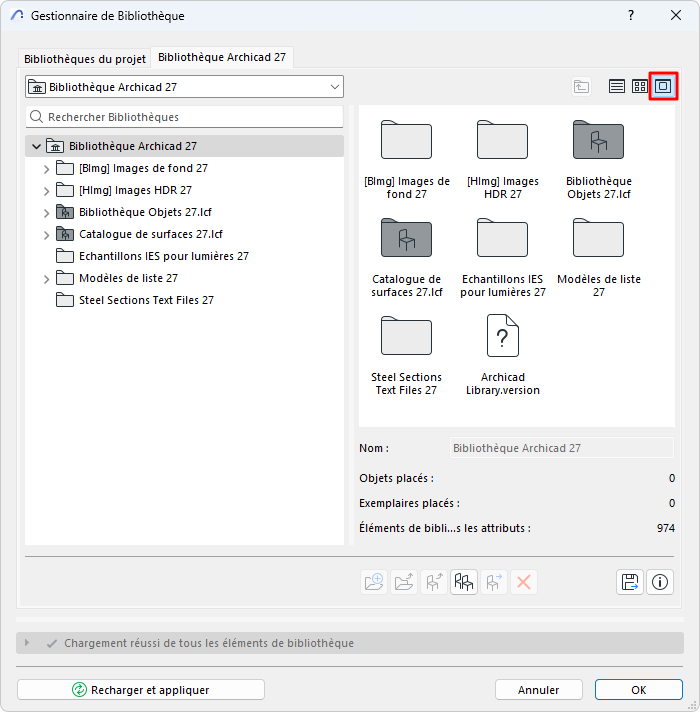Click the duplicate objects two-chairs icon

[463, 582]
